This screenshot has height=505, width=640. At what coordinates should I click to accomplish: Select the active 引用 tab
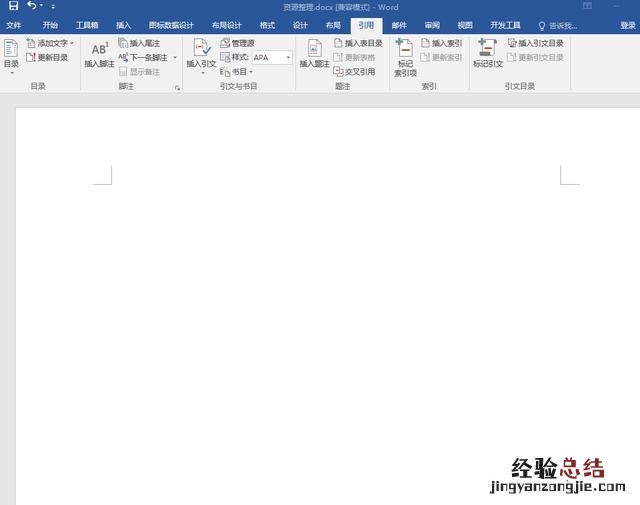(x=366, y=25)
